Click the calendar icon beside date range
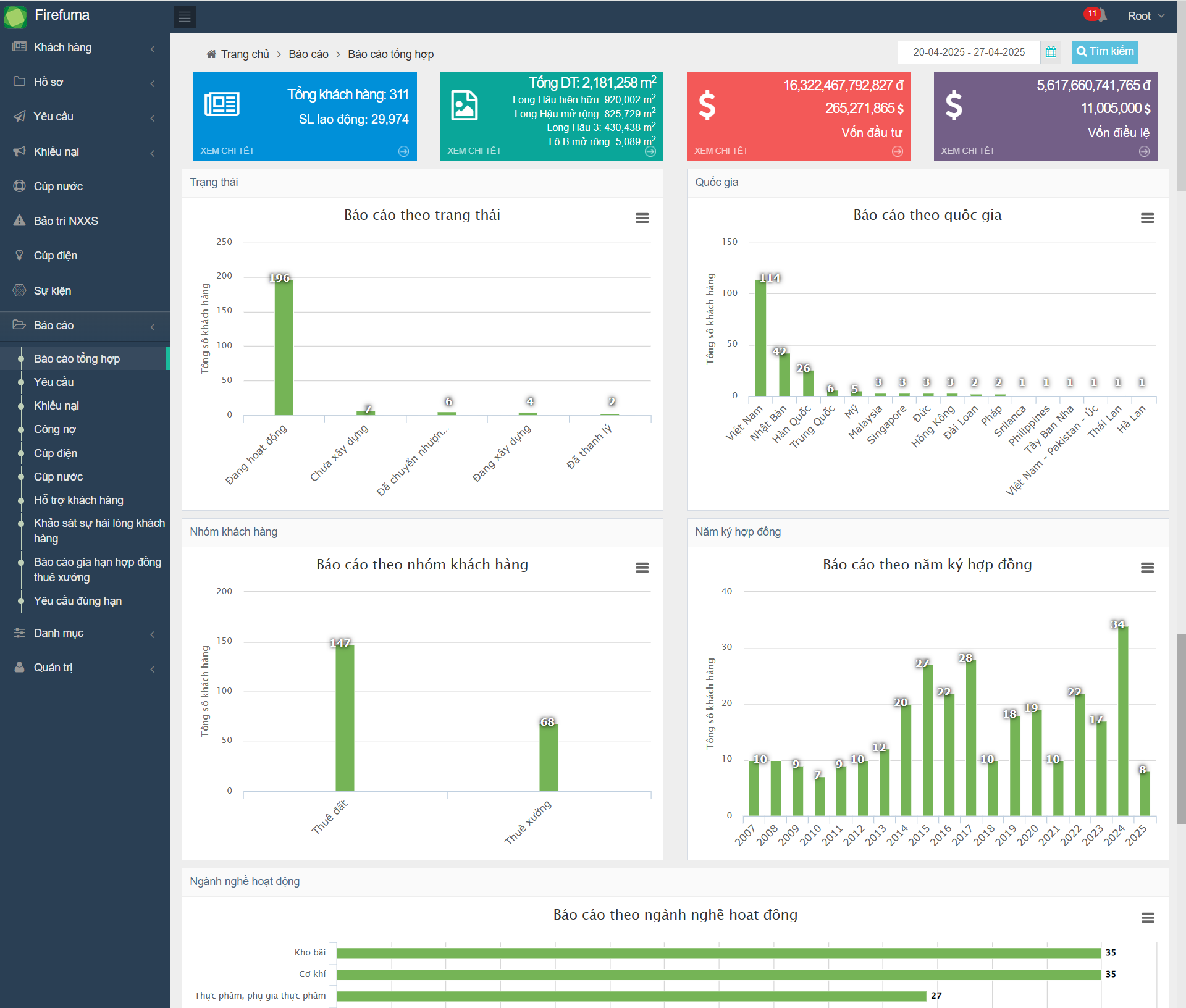Image resolution: width=1186 pixels, height=1008 pixels. coord(1051,52)
